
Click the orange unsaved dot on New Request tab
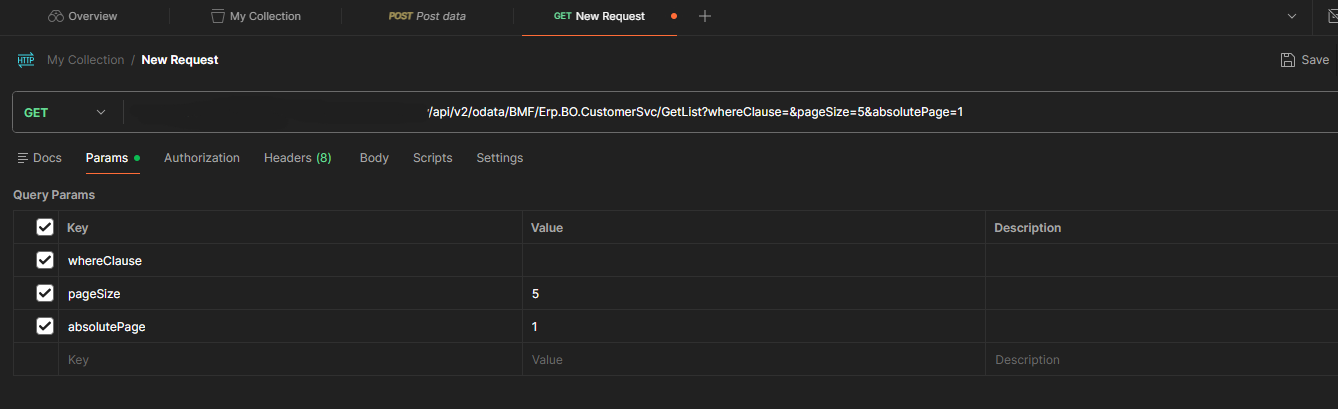tap(674, 16)
